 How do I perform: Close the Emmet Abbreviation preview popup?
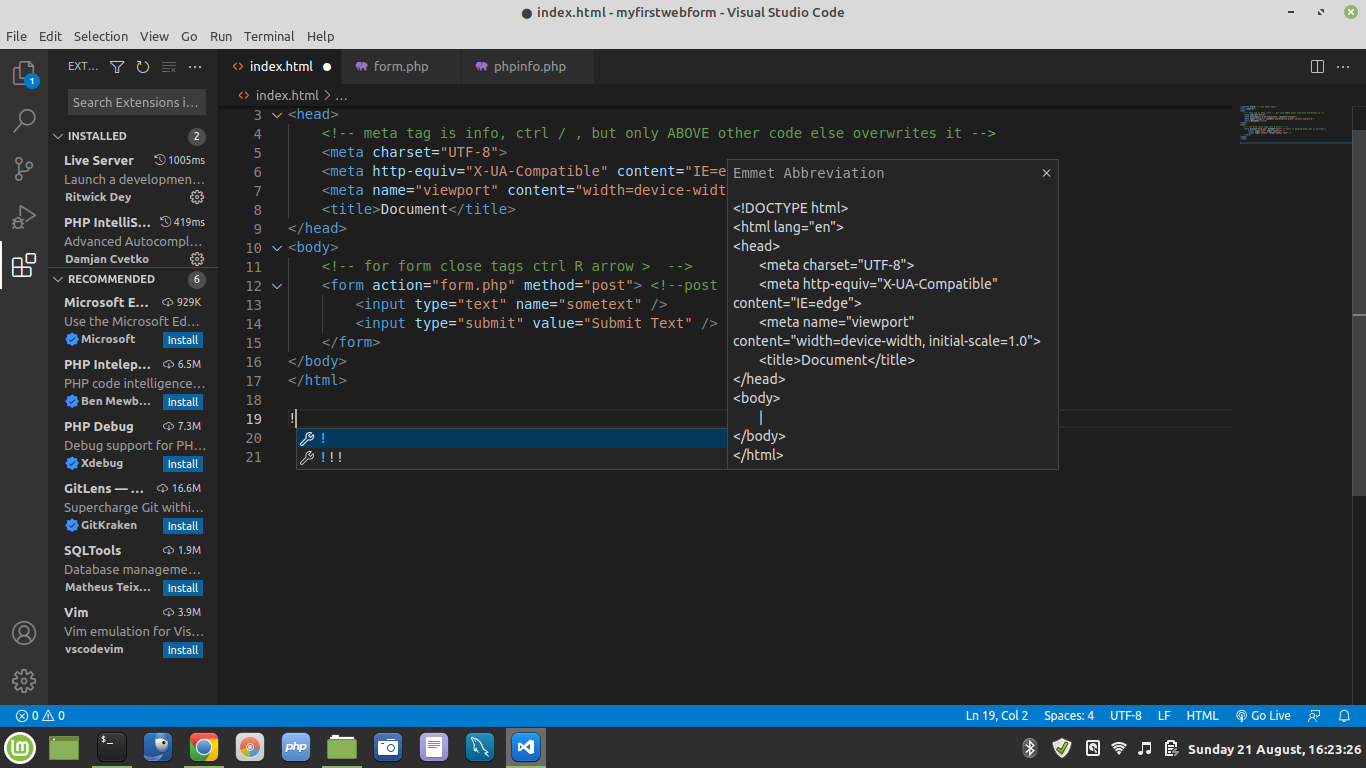tap(1046, 173)
